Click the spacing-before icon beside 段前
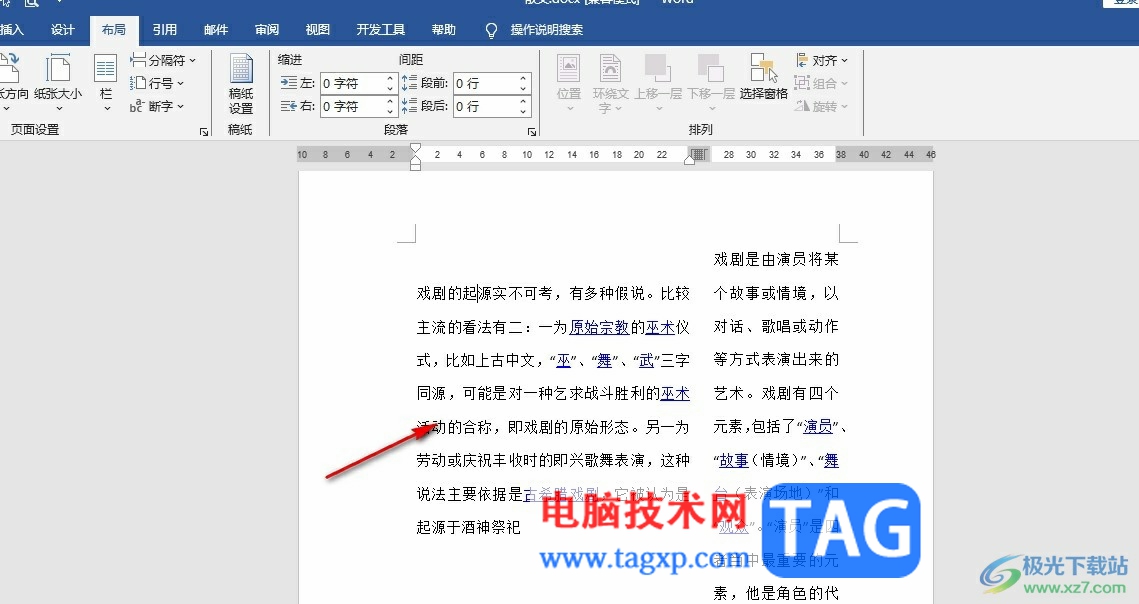 (x=410, y=83)
